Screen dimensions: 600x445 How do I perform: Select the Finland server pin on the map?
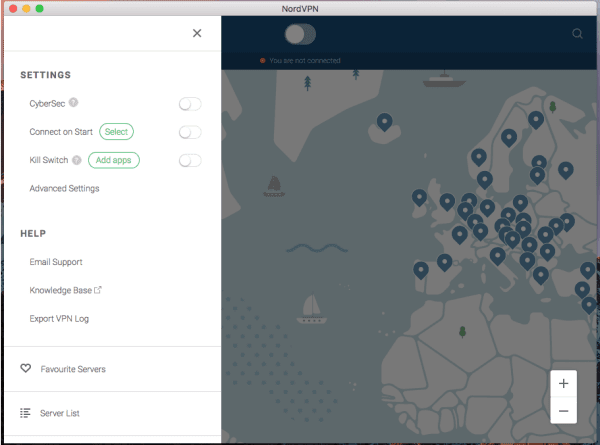[536, 121]
